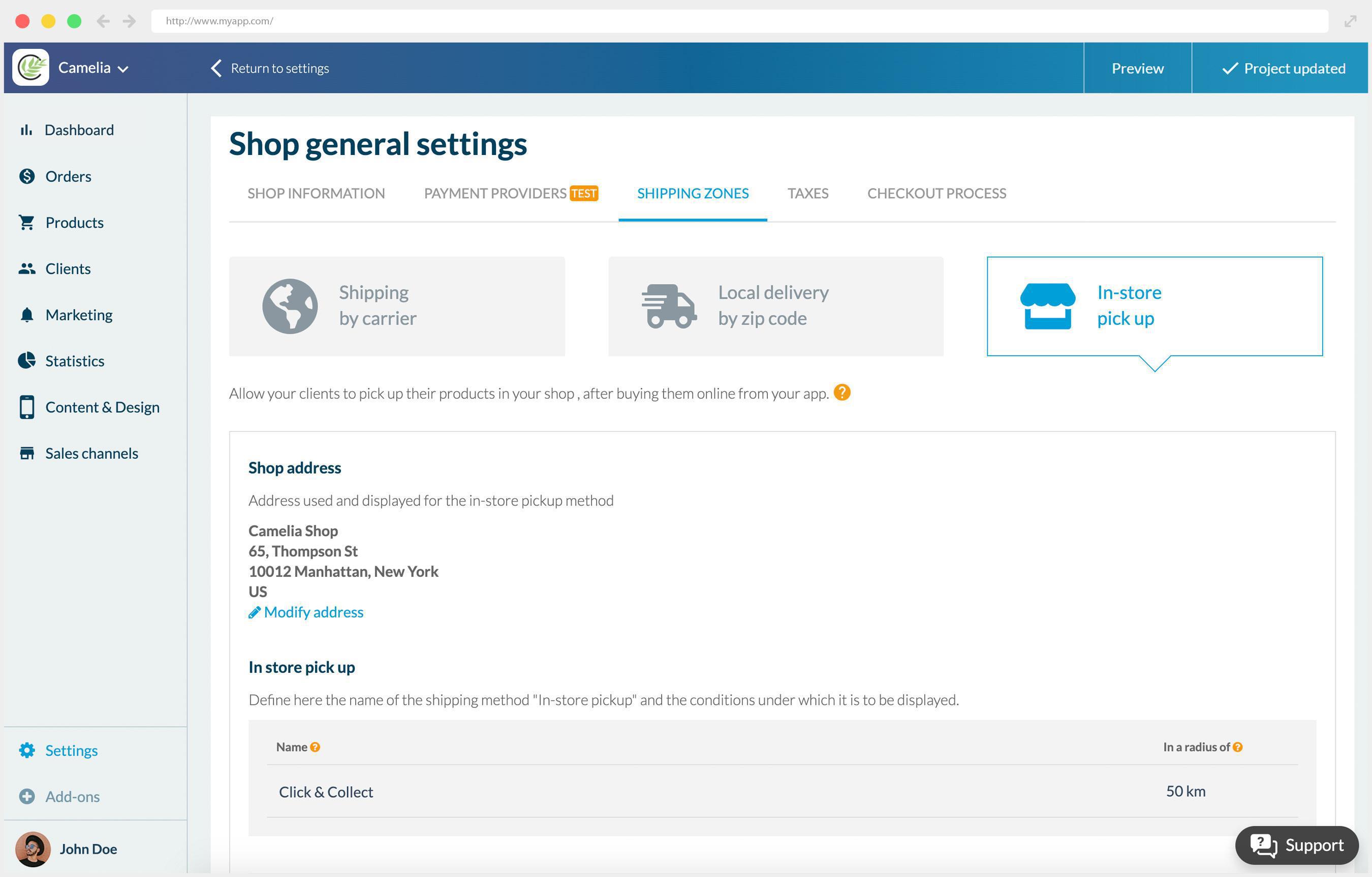Open Content & Design phone icon
The image size is (1372, 877).
coord(27,407)
